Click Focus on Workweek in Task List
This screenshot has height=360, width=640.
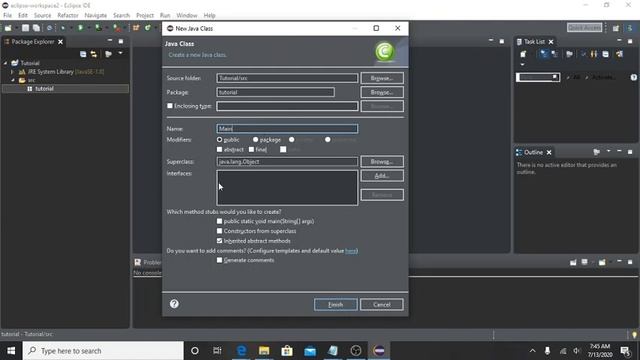point(569,54)
